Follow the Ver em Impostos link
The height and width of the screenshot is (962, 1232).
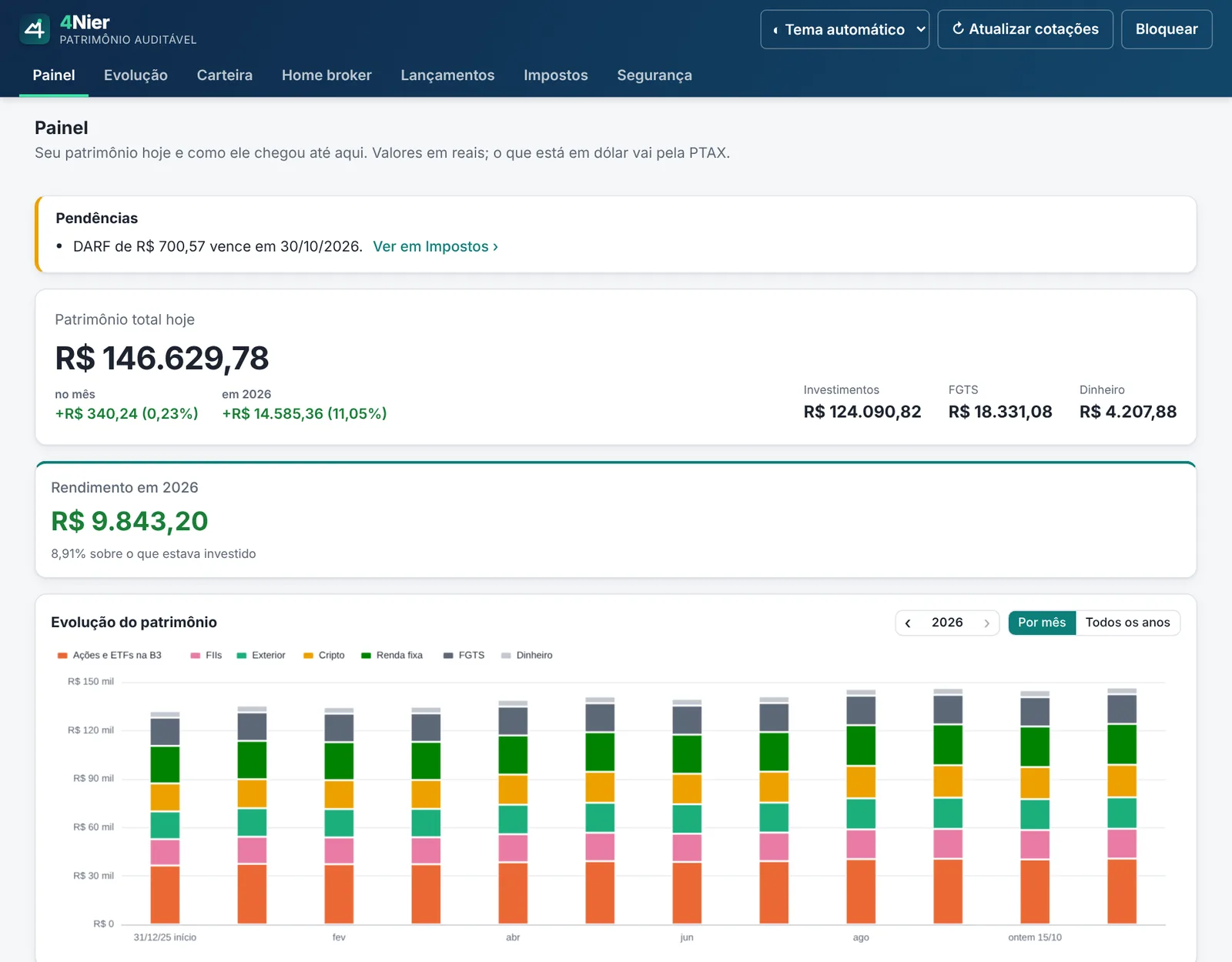coord(435,246)
